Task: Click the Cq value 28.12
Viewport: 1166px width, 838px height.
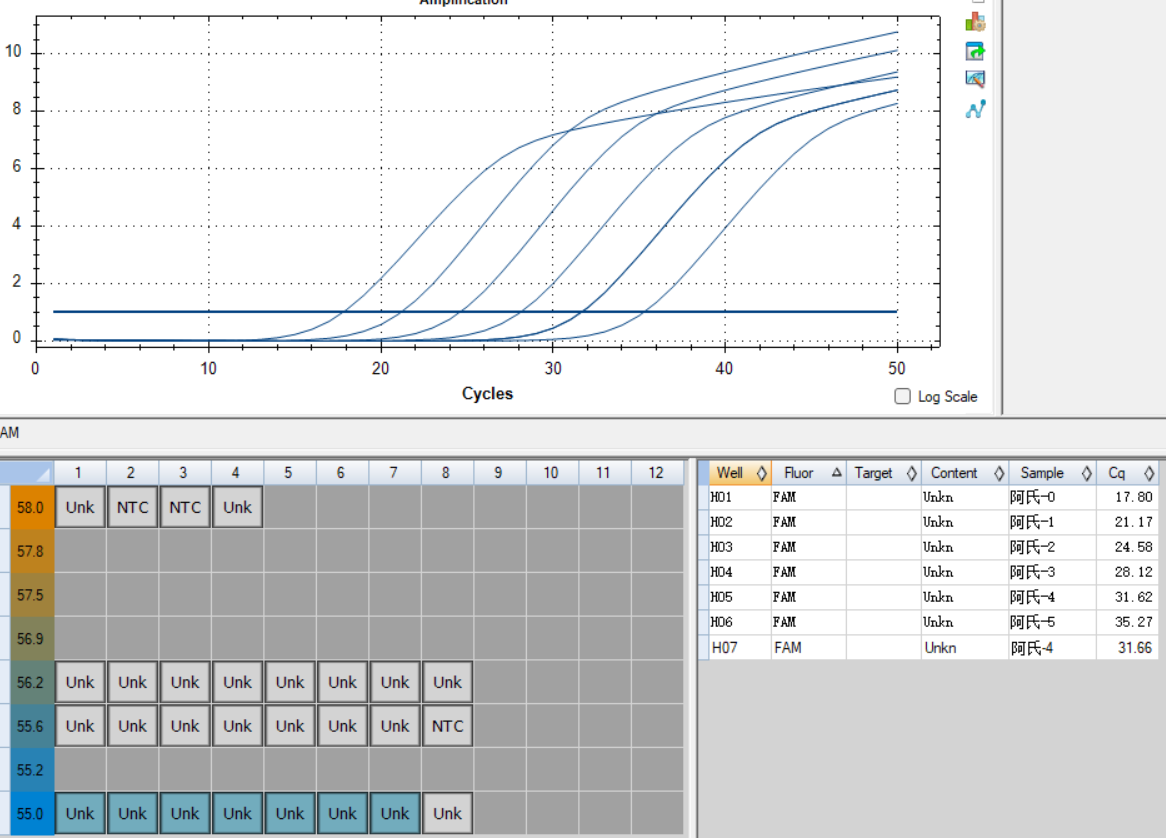Action: tap(1133, 572)
